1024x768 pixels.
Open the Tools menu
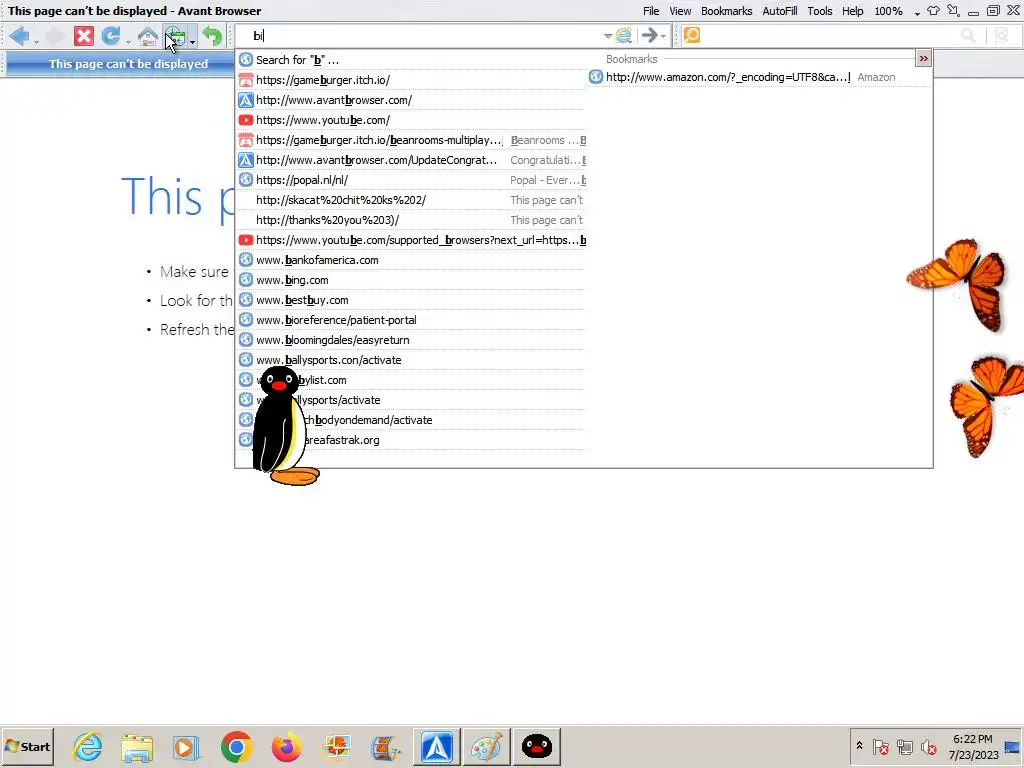[820, 11]
